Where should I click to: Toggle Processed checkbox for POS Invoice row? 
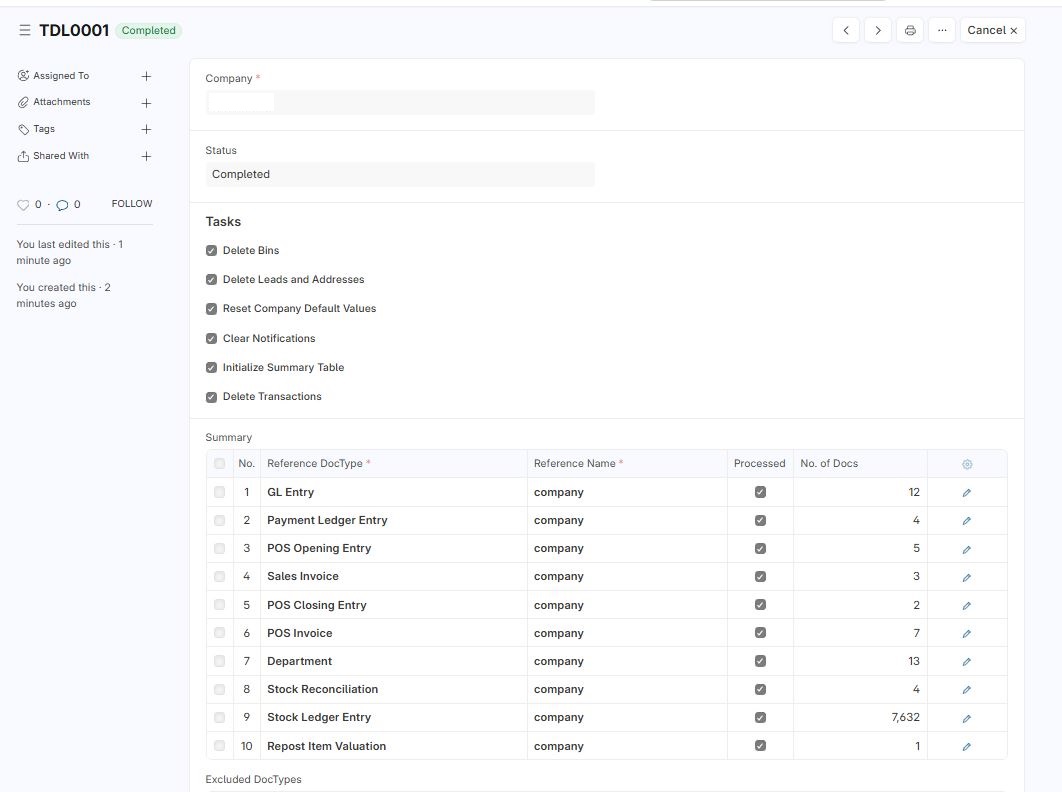click(760, 632)
